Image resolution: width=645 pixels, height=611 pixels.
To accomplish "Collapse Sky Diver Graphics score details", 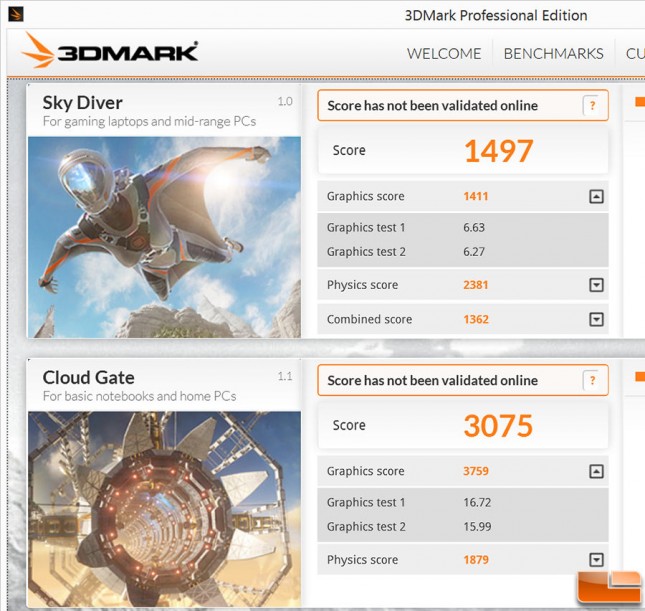I will [596, 197].
